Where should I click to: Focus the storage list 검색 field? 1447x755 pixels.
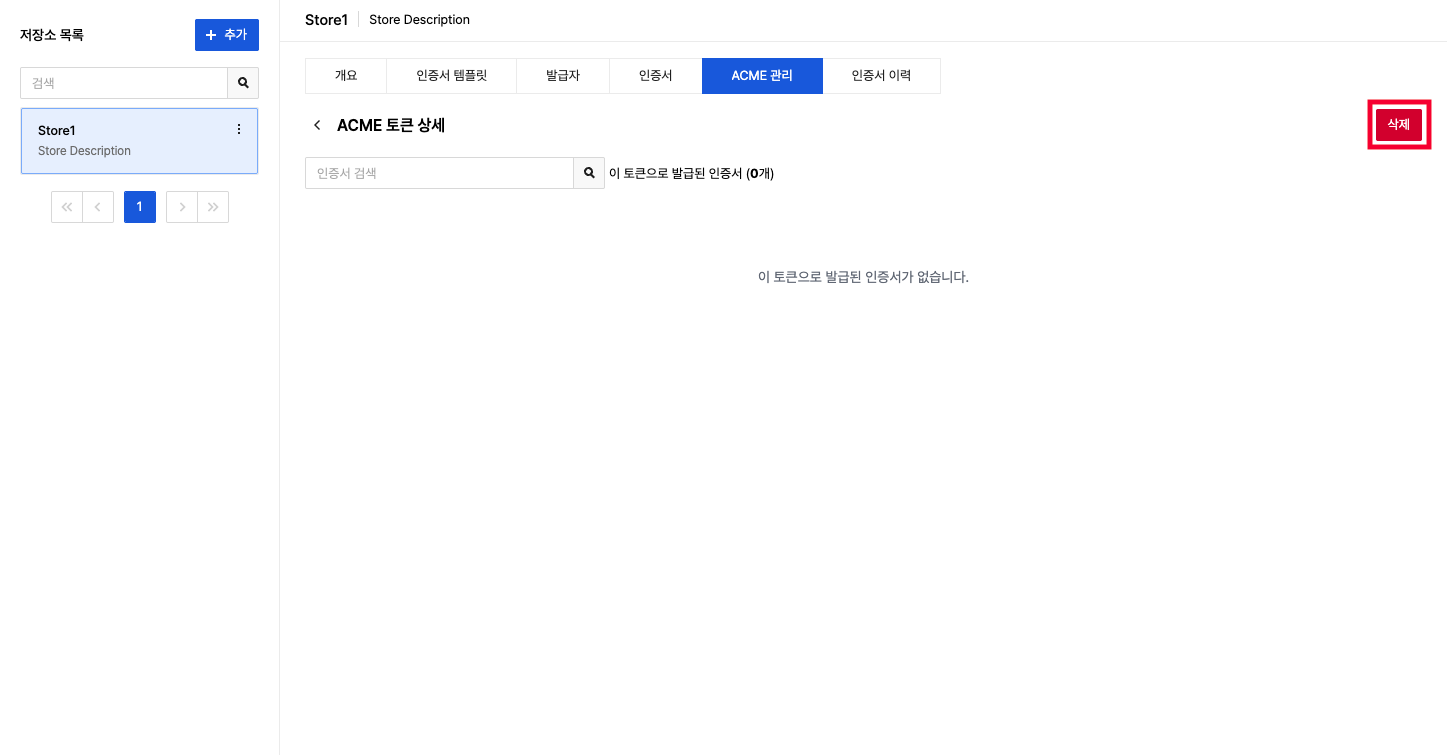click(124, 83)
